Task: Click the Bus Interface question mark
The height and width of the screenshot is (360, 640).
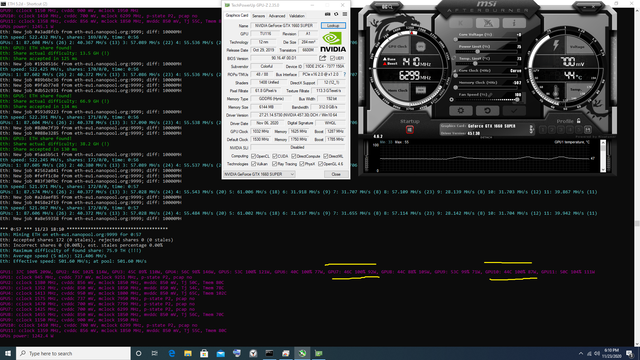Action: pos(344,74)
